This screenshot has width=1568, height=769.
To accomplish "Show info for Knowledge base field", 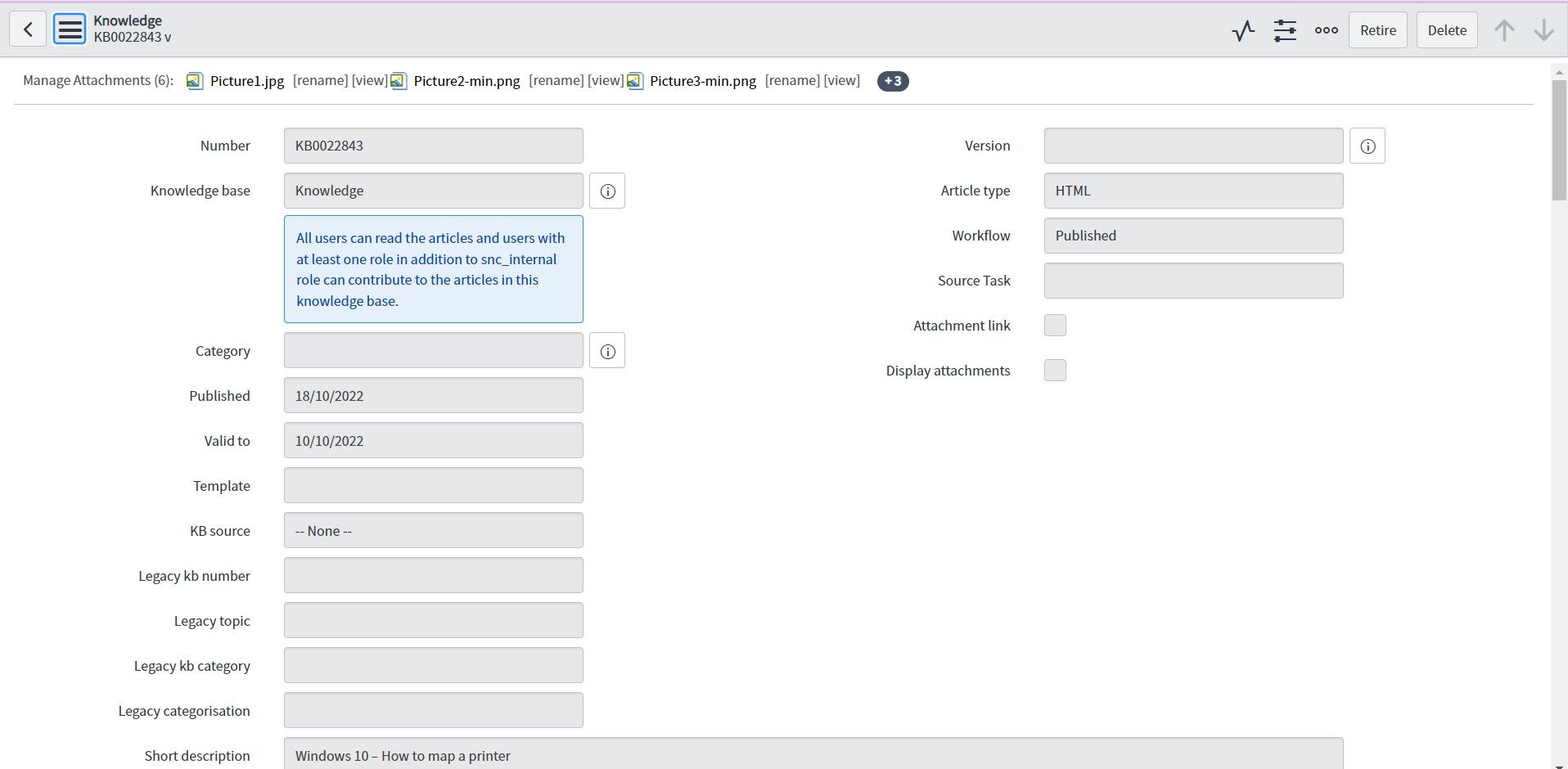I will 607,191.
